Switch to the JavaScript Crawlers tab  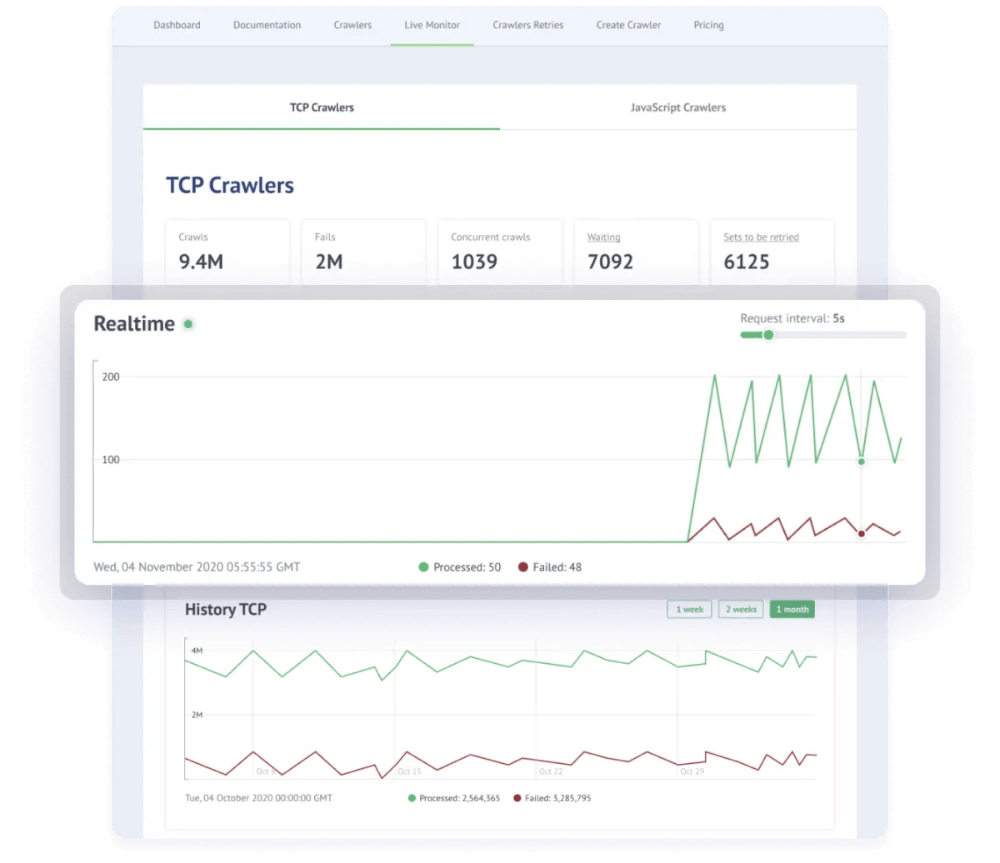pyautogui.click(x=678, y=107)
